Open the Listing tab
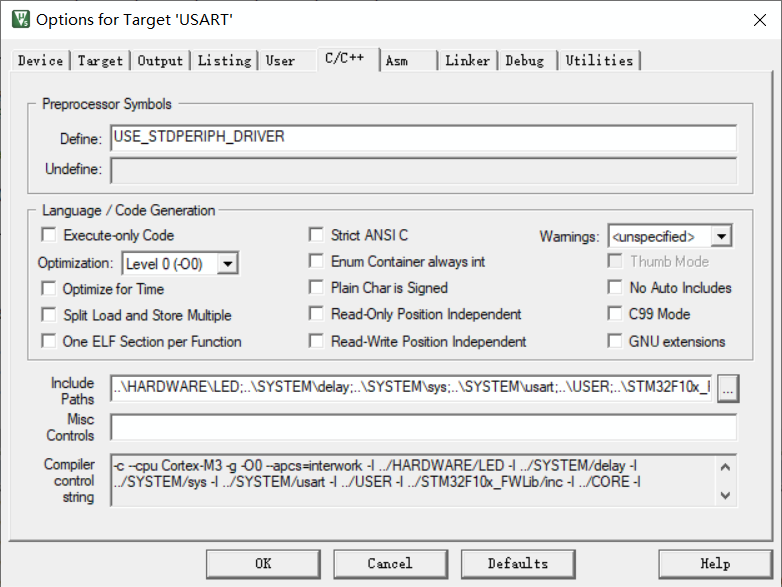 [x=224, y=61]
